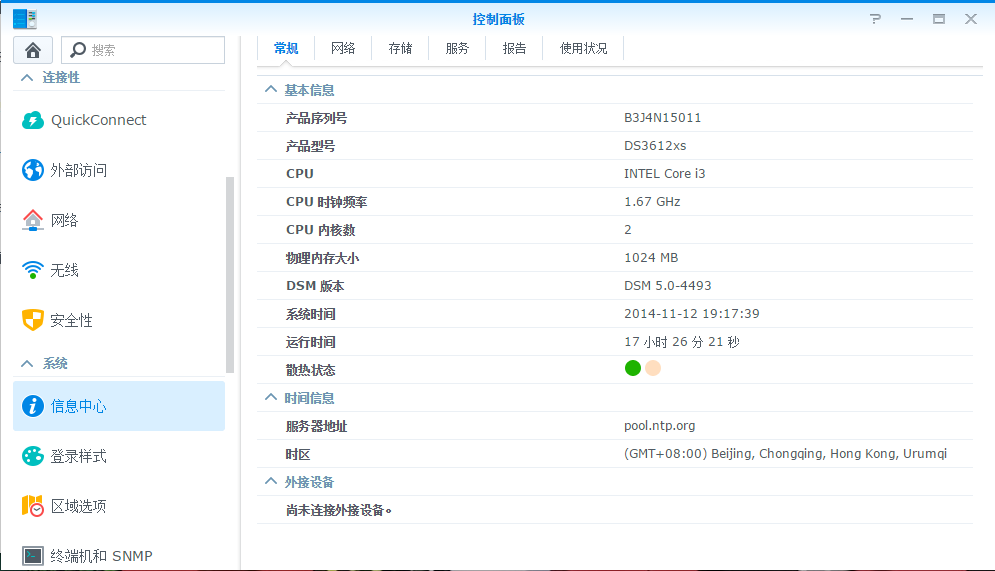
Task: Click the 外部访问 globe icon
Action: click(33, 170)
